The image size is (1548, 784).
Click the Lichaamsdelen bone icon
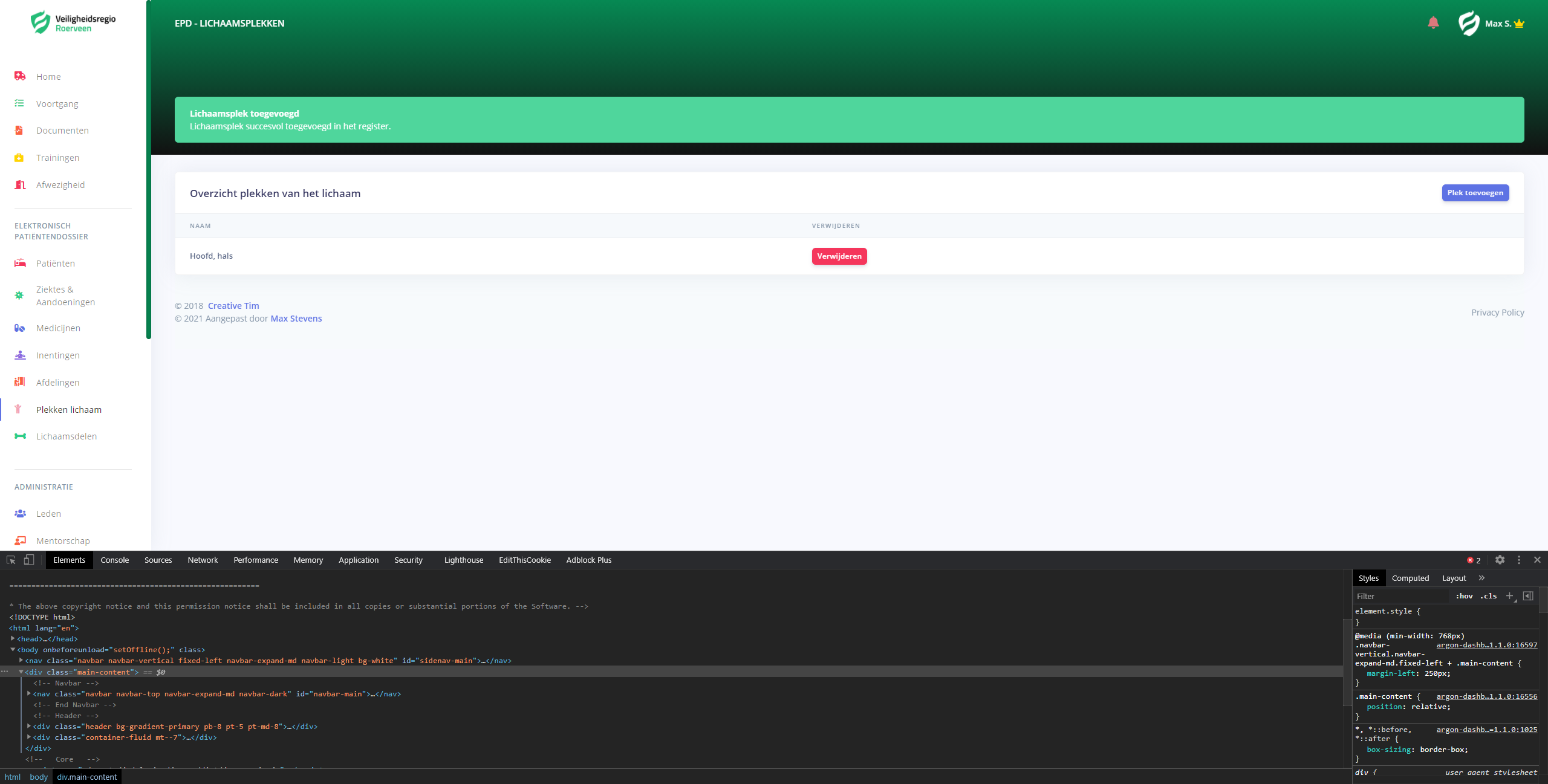pos(20,436)
